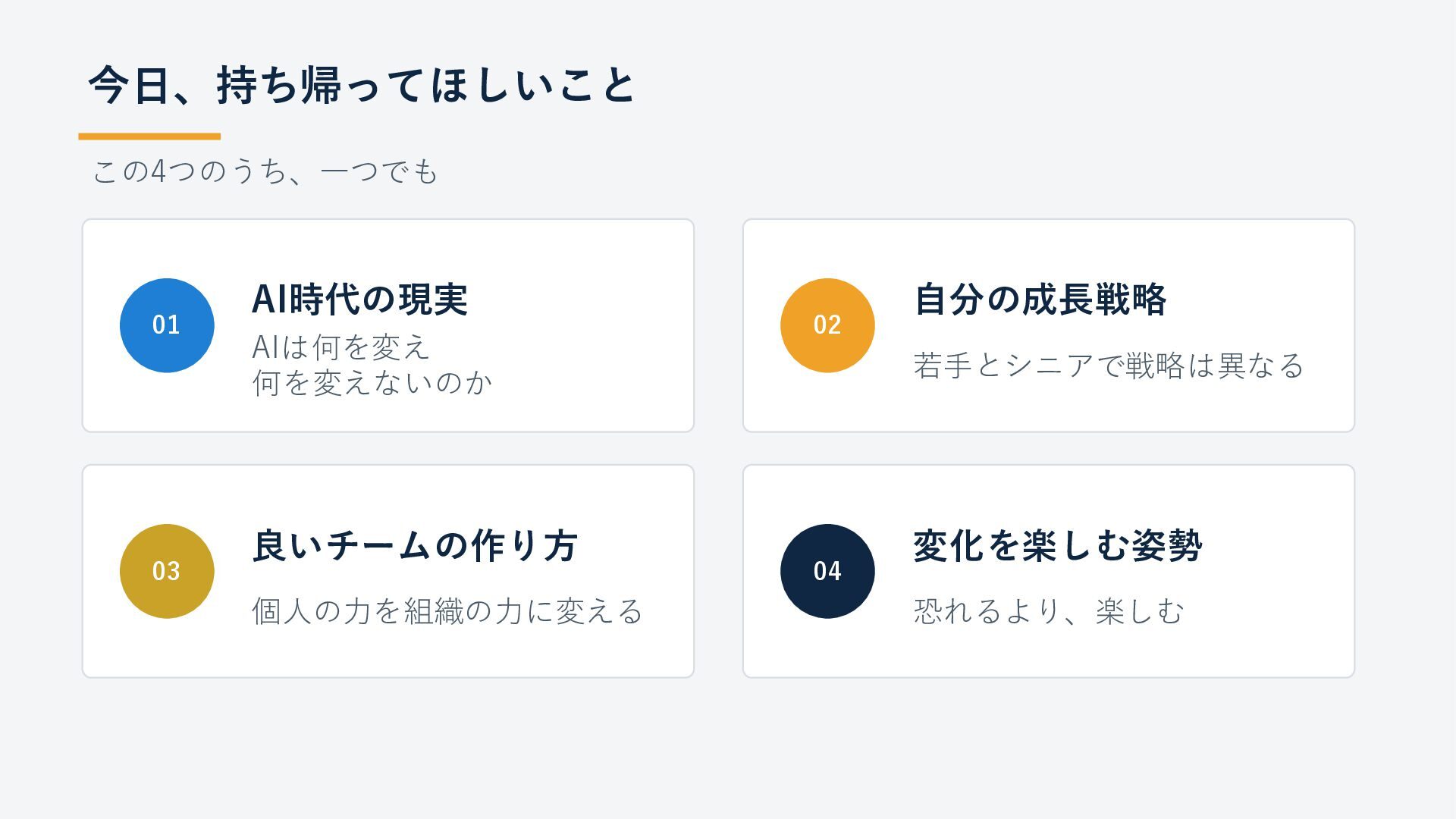Click the heading 良いチームの作り方

415,545
